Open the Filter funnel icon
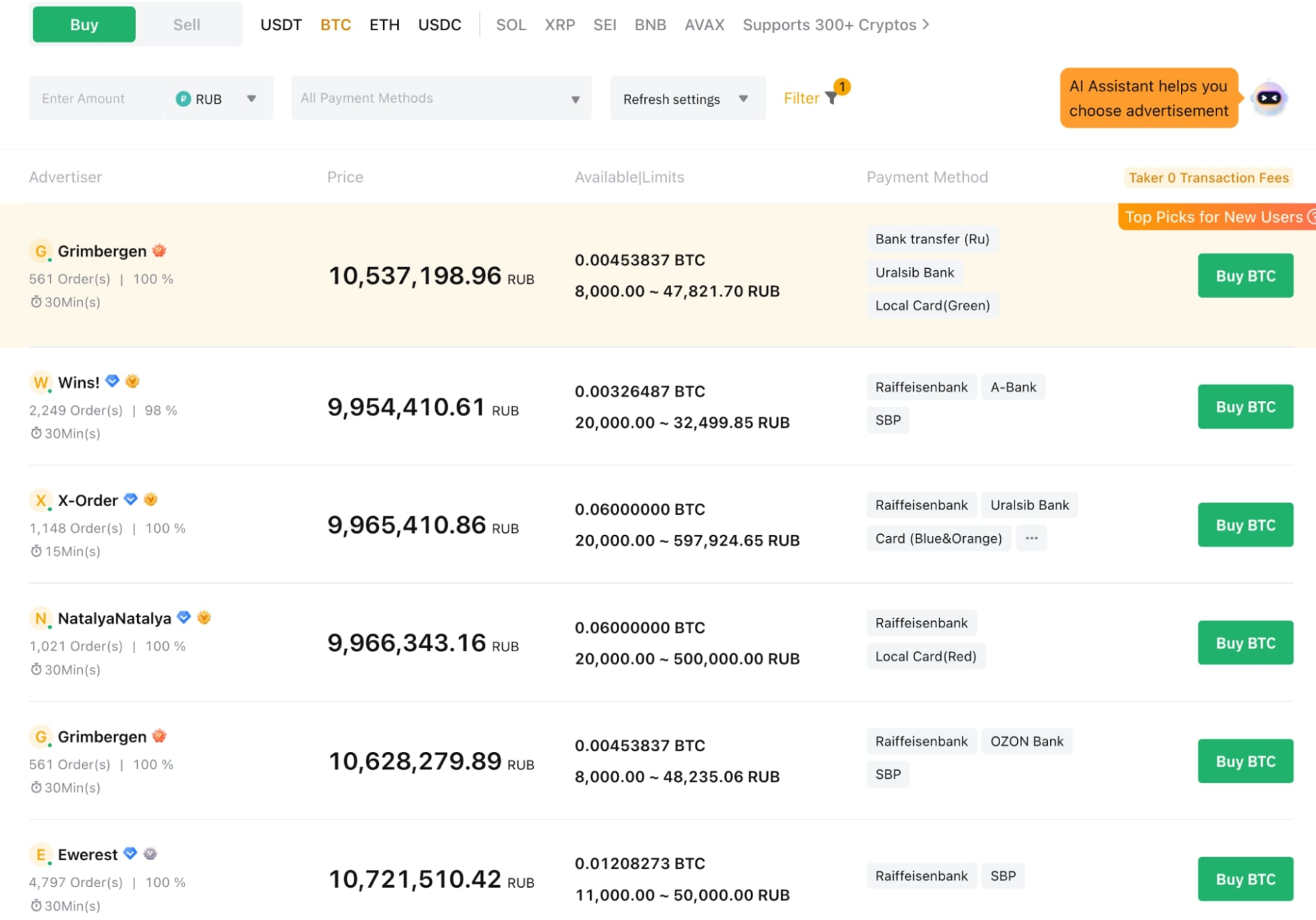The image size is (1316, 920). [x=831, y=99]
